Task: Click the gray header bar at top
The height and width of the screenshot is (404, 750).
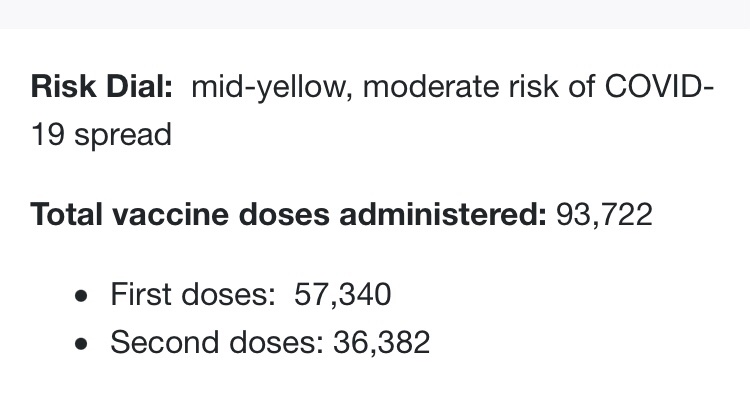Action: [375, 13]
